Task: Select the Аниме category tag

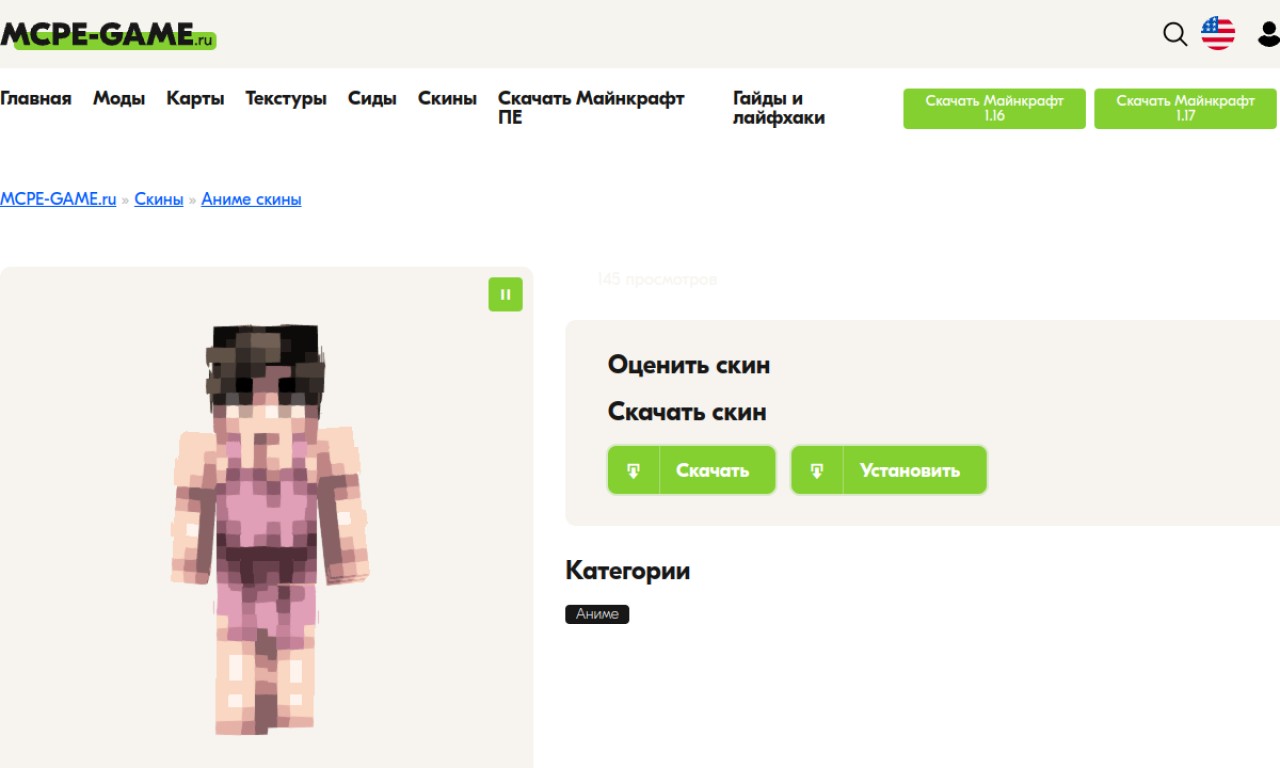Action: point(597,614)
